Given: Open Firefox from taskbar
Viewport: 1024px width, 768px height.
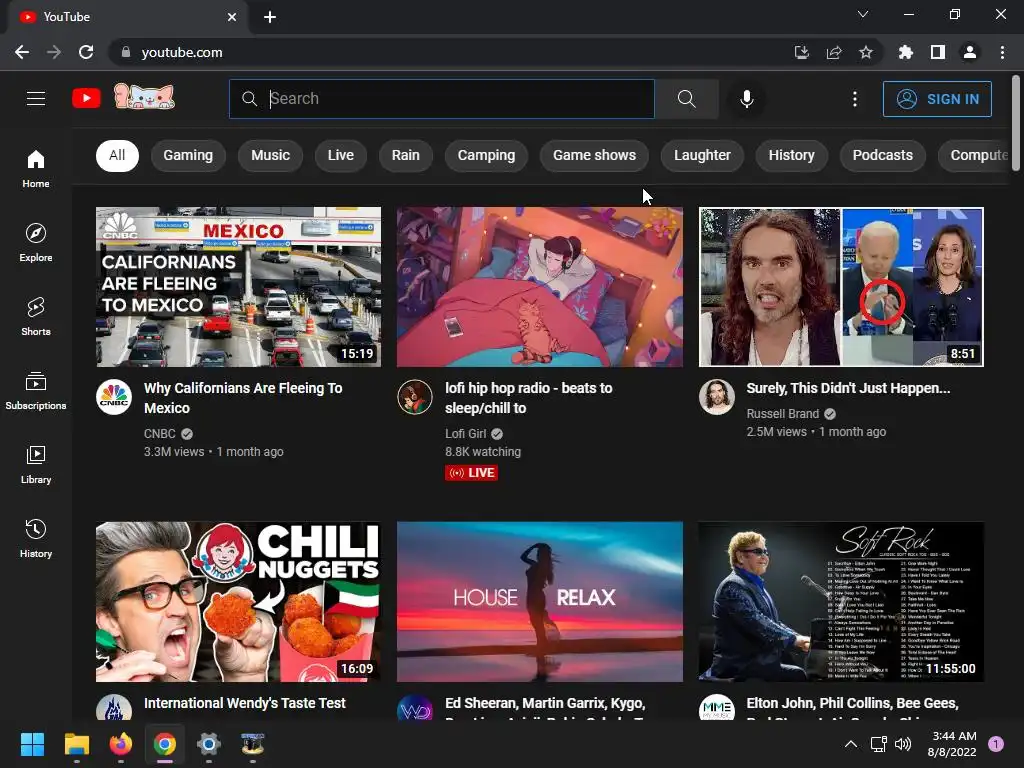Looking at the screenshot, I should pyautogui.click(x=121, y=744).
